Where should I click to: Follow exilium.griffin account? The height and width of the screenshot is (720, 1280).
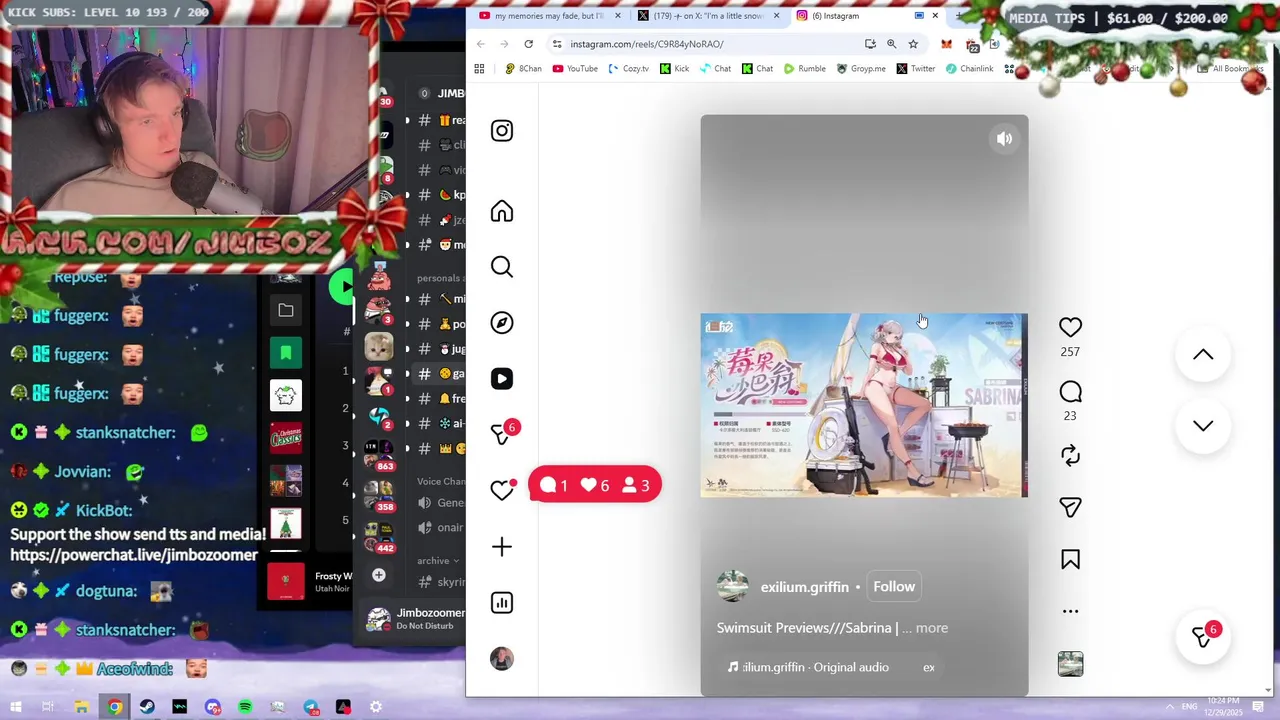[x=894, y=587]
